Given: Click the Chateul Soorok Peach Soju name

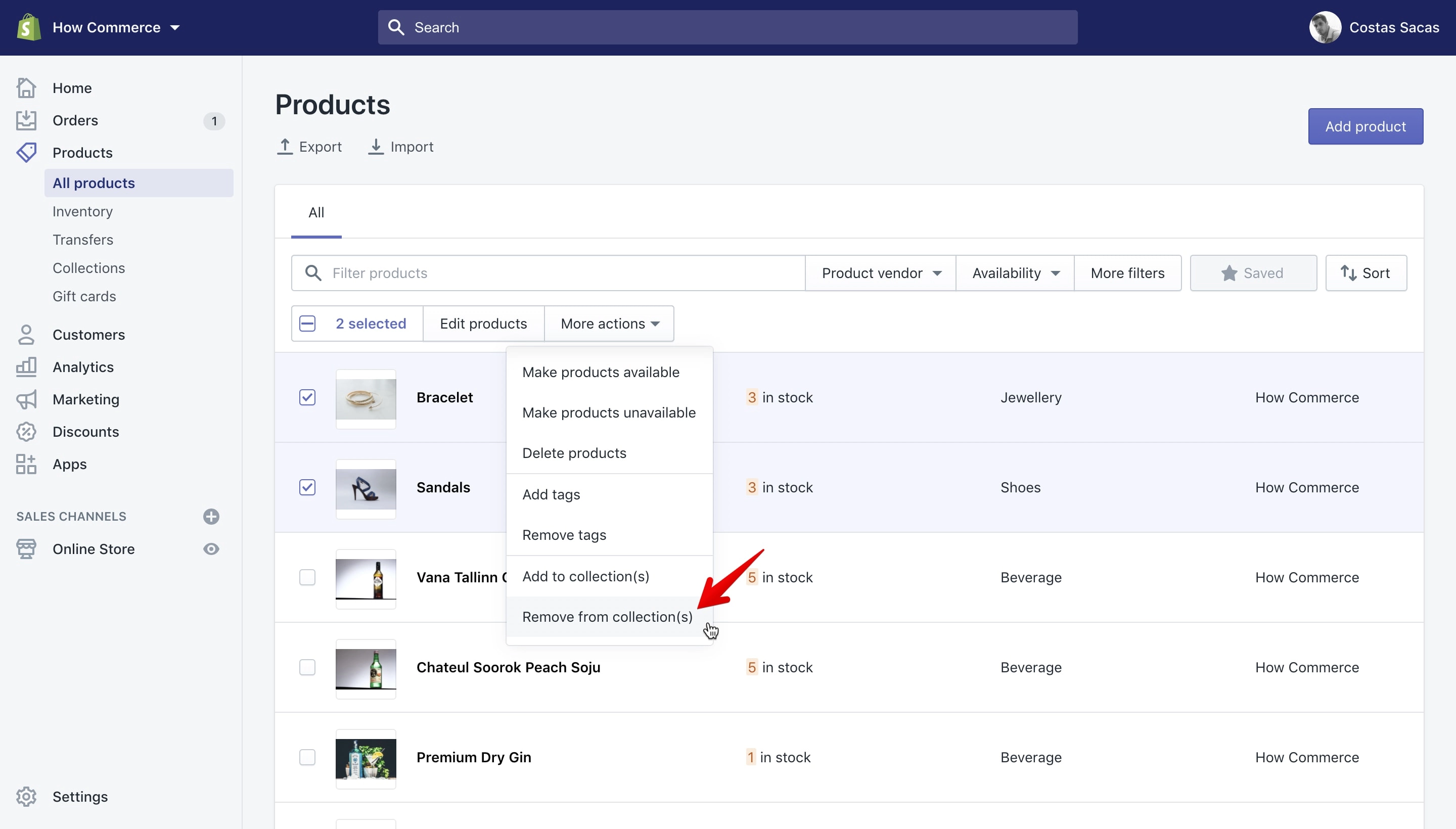Looking at the screenshot, I should (509, 667).
